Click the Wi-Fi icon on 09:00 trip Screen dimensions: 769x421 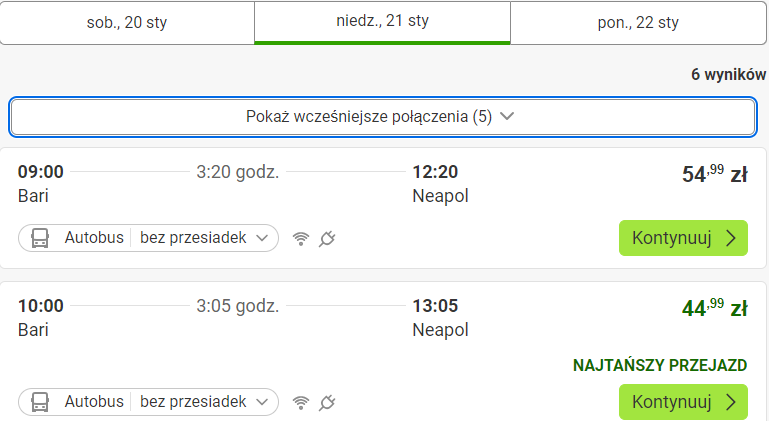301,239
